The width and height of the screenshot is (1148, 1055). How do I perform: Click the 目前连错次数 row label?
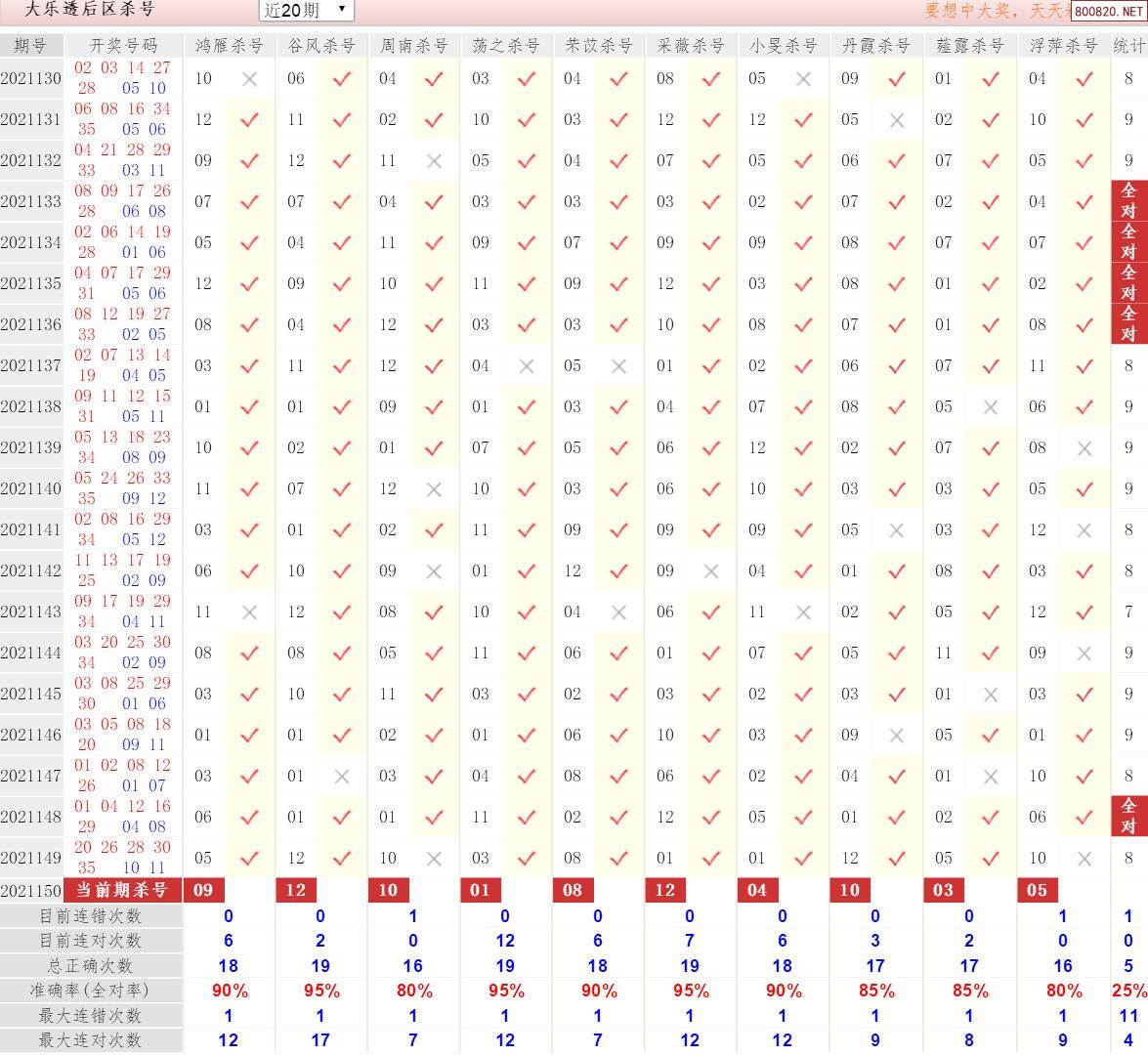click(91, 916)
